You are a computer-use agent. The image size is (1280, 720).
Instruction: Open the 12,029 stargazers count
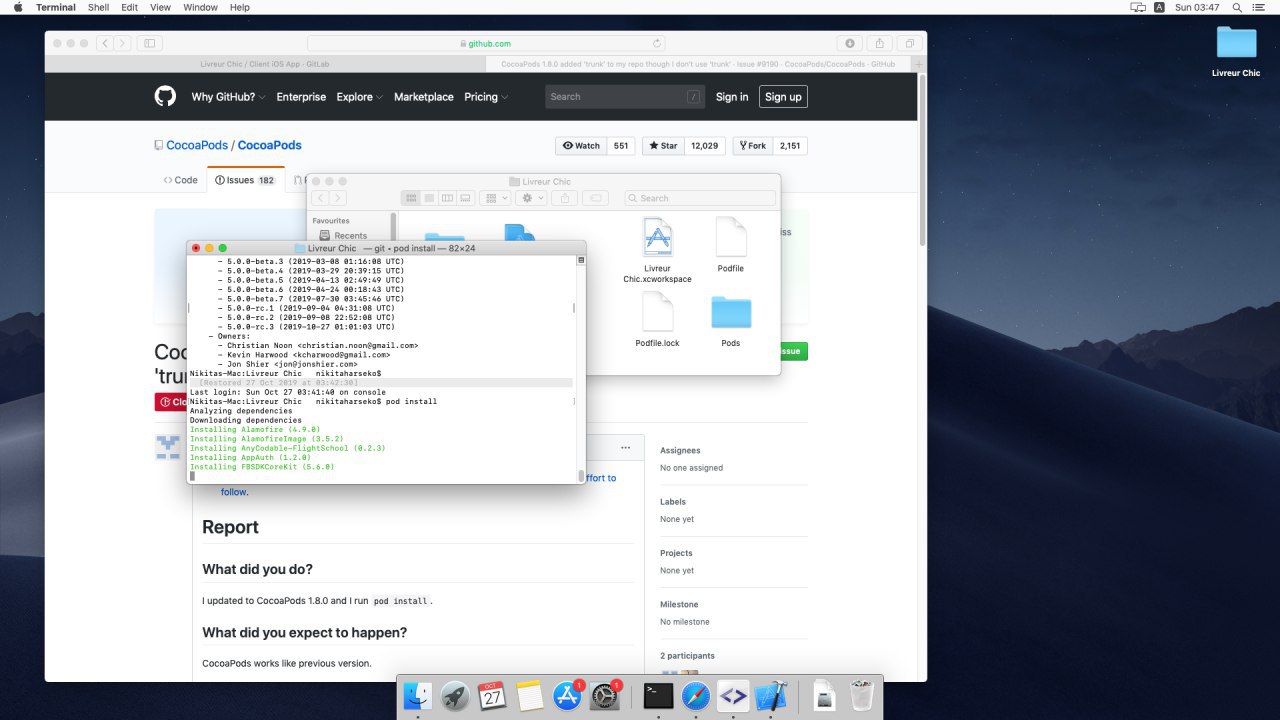[704, 145]
